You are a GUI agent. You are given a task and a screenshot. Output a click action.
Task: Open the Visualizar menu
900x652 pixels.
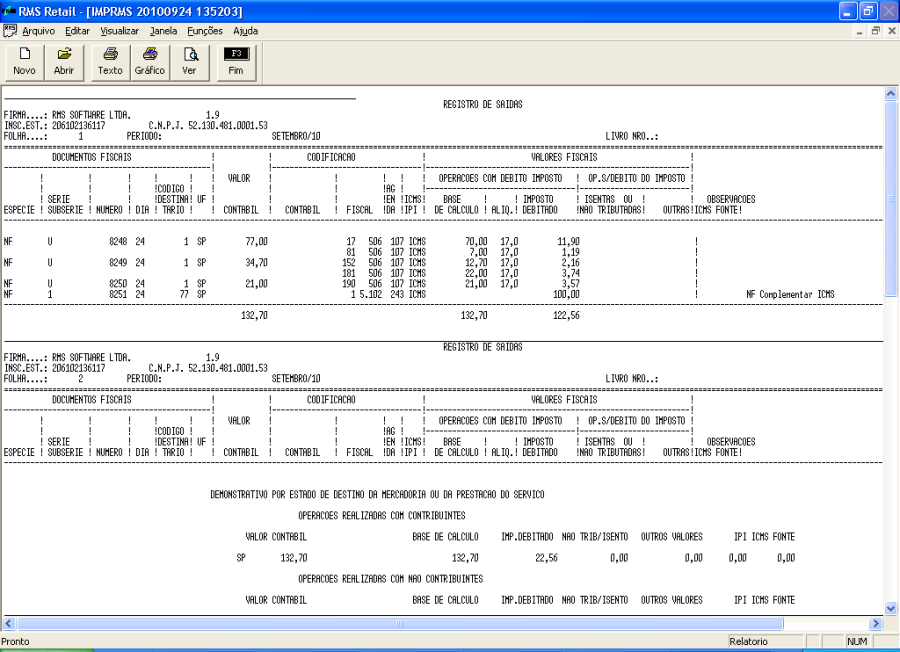point(119,31)
